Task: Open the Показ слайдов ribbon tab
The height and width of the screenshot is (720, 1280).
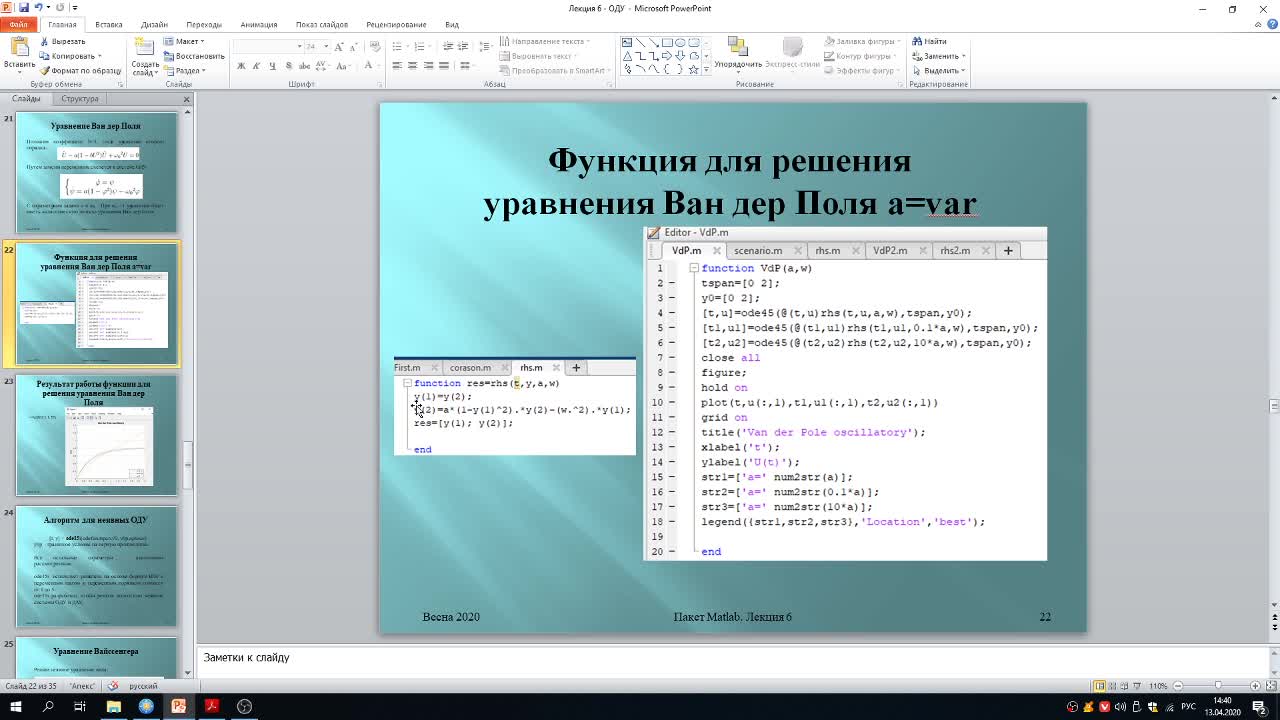Action: [321, 24]
